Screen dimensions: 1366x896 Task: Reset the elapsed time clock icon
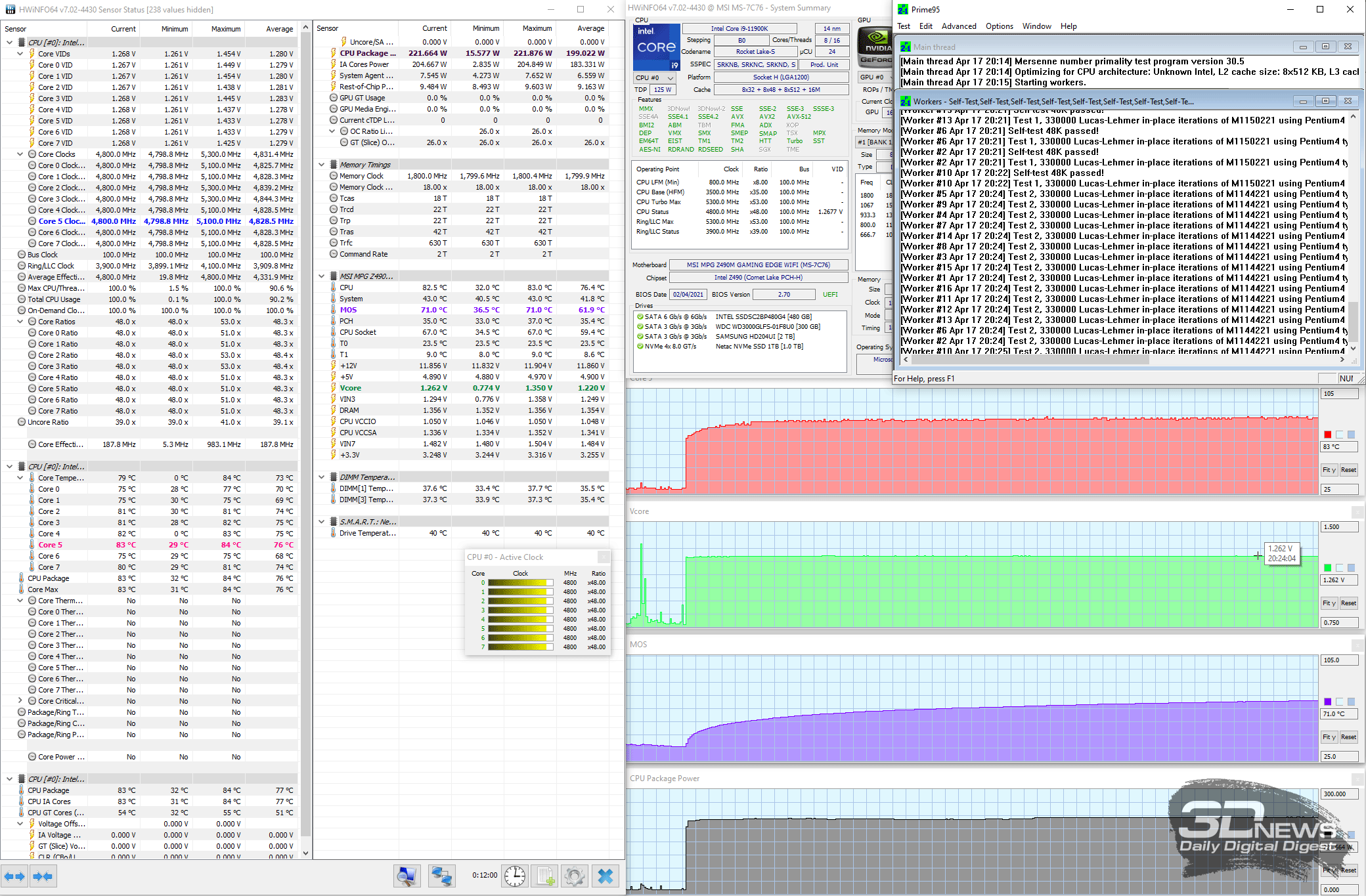(515, 876)
